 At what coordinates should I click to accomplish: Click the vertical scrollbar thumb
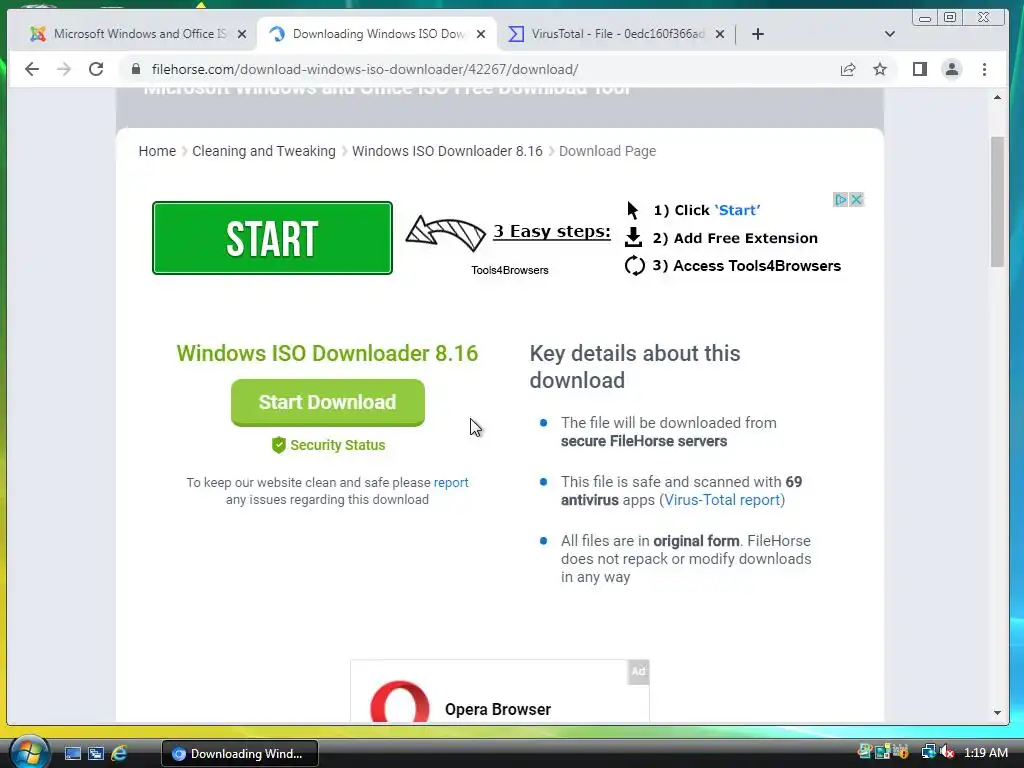(x=997, y=202)
